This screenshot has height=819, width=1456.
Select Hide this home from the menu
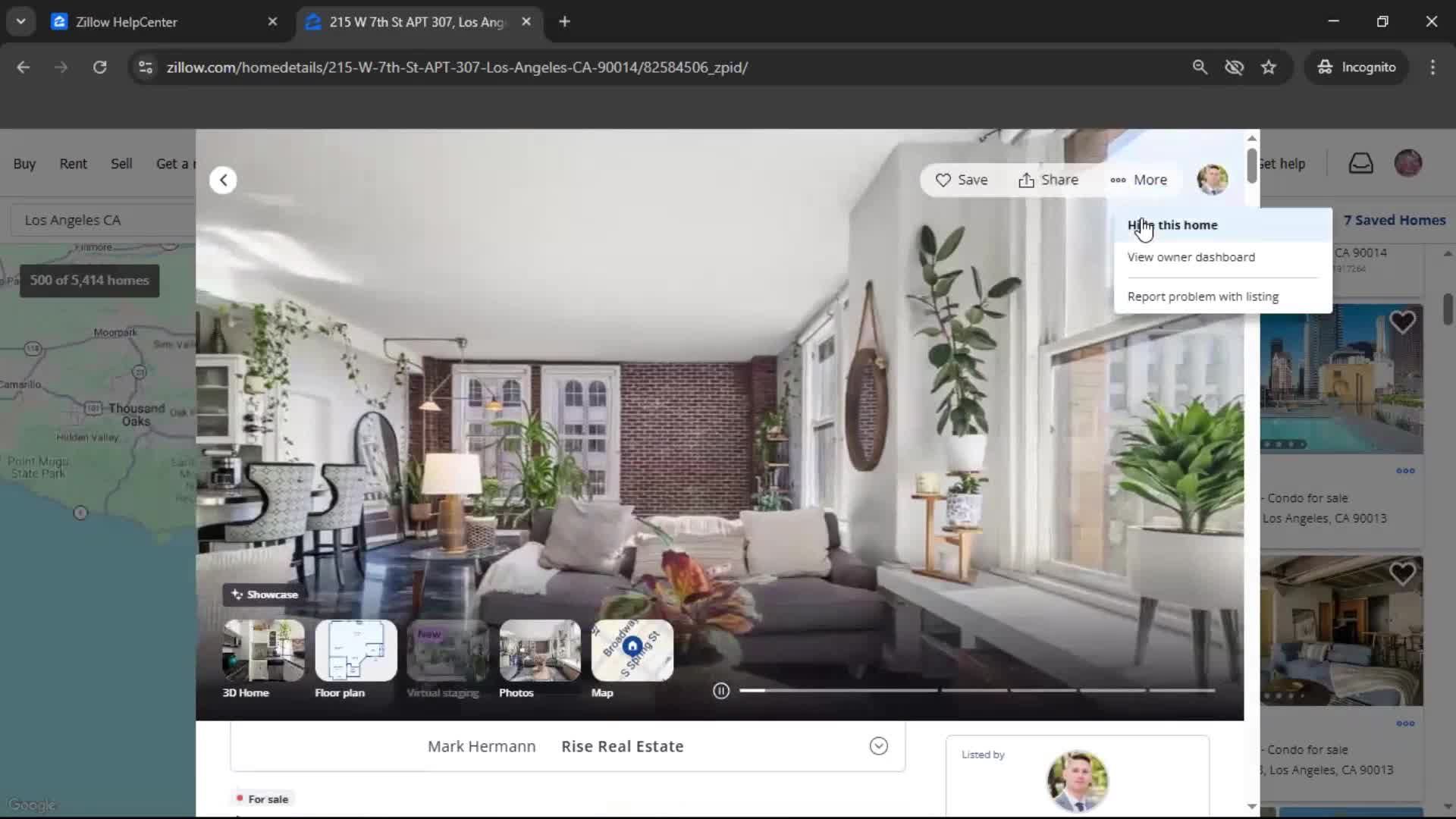pos(1172,224)
